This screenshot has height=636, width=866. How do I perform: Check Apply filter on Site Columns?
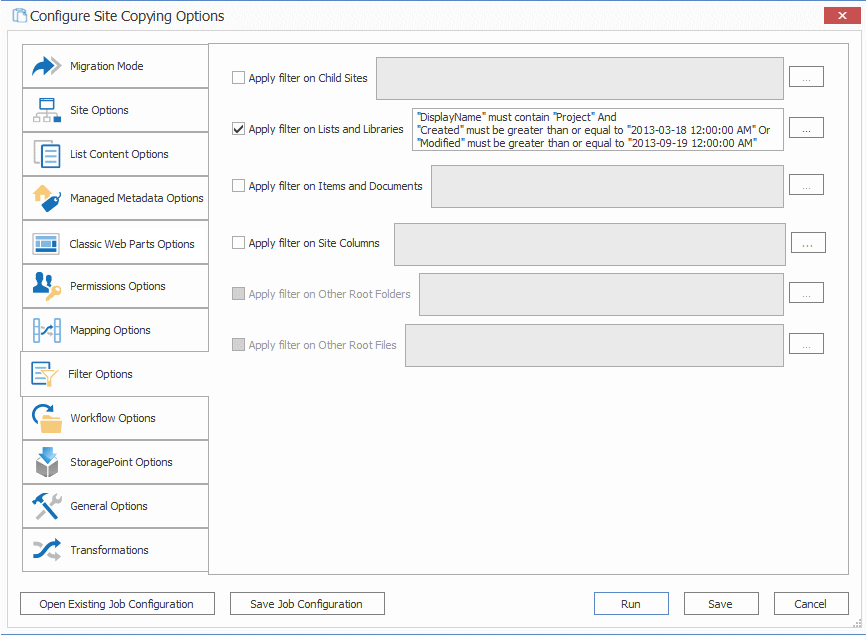238,243
